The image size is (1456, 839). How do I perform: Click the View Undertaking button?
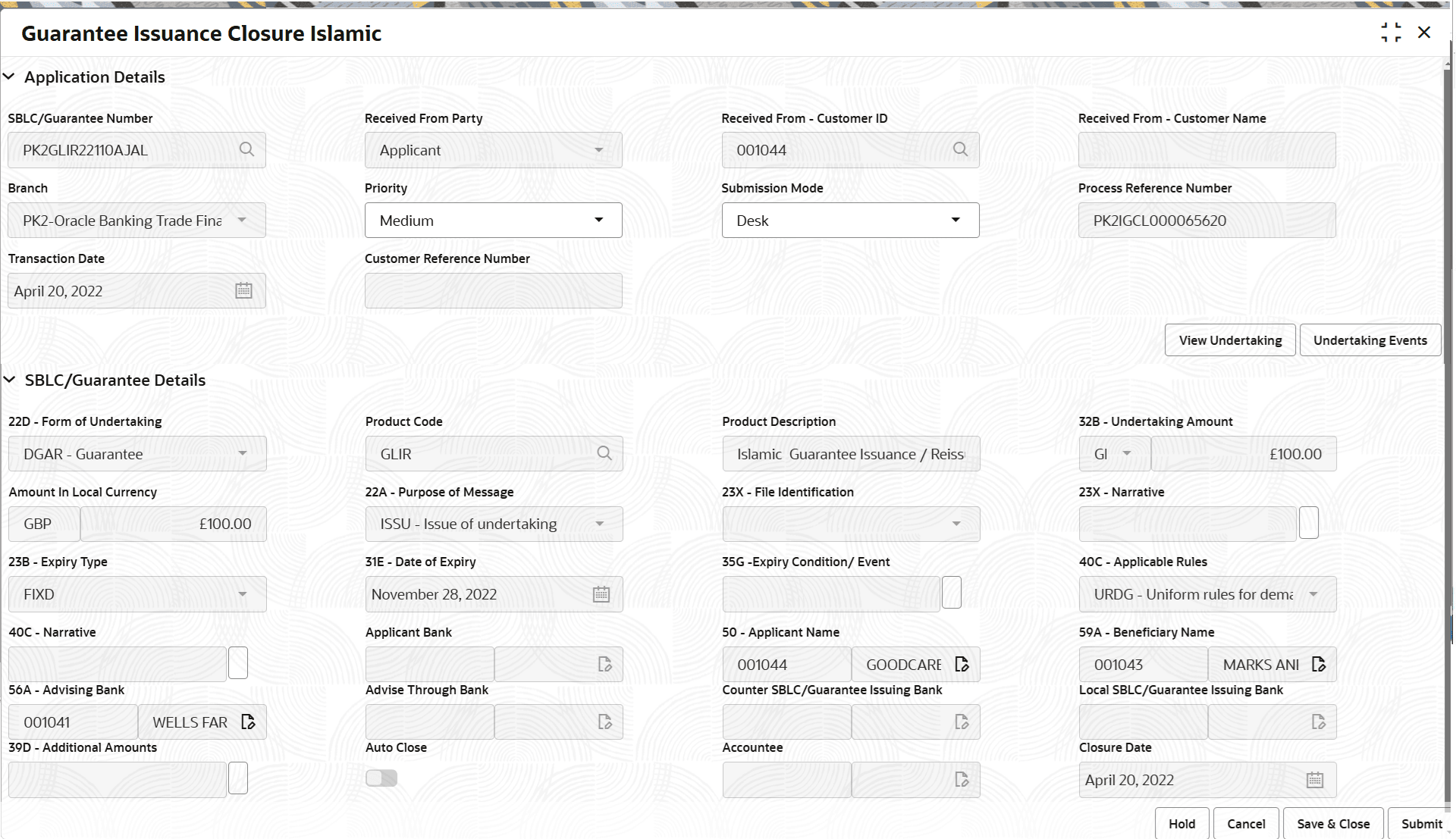pyautogui.click(x=1229, y=340)
